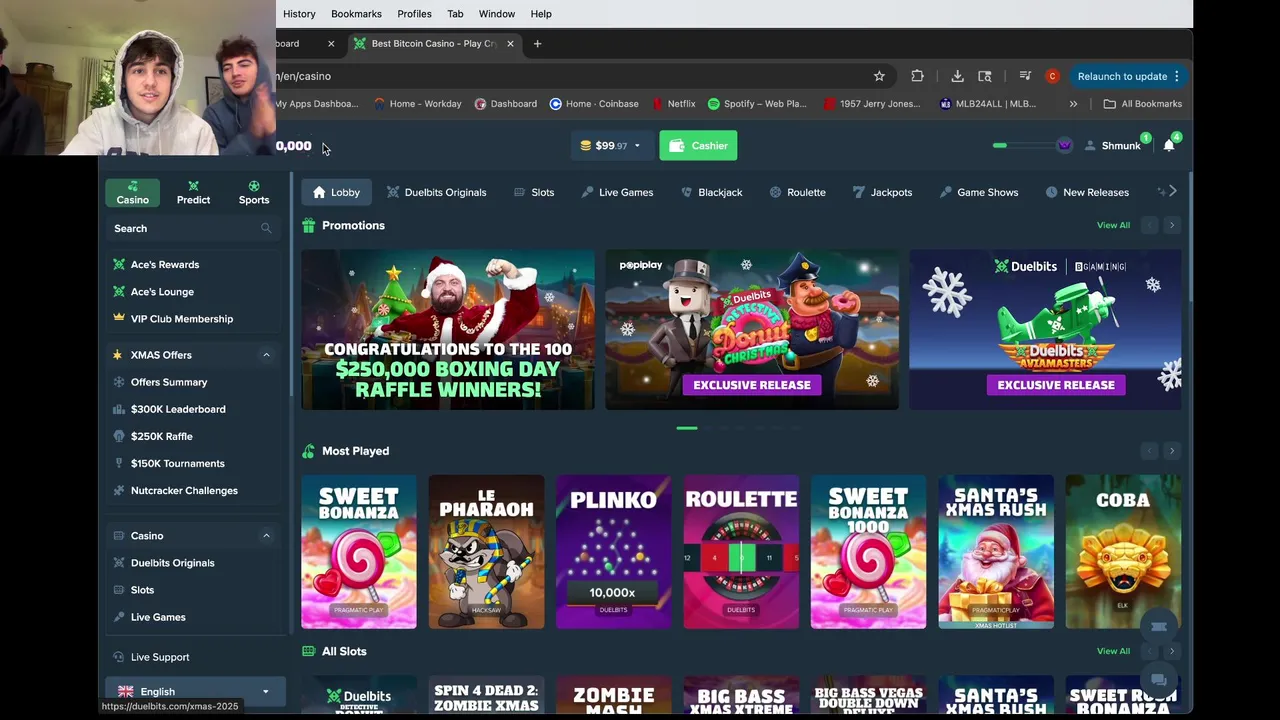The height and width of the screenshot is (720, 1280).
Task: Move Most Played carousel left arrow
Action: 1150,451
